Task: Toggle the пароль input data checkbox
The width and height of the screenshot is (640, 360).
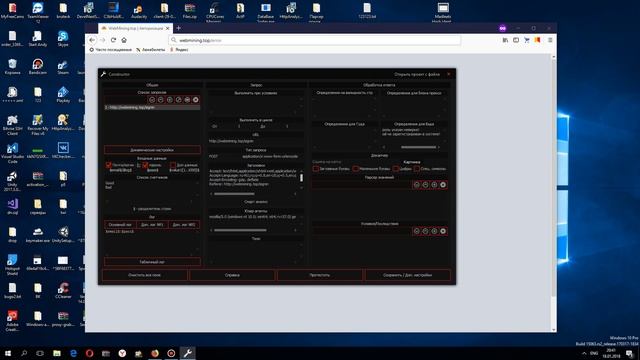Action: [145, 165]
